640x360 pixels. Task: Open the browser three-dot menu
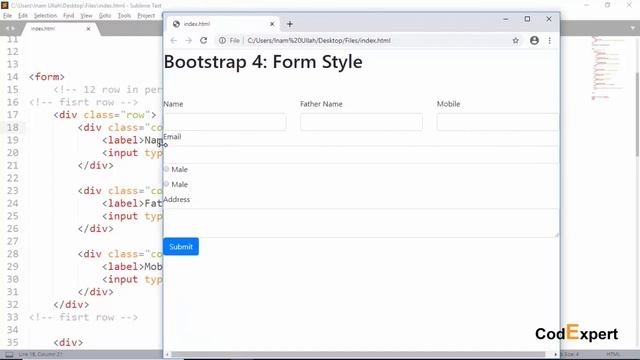549,40
